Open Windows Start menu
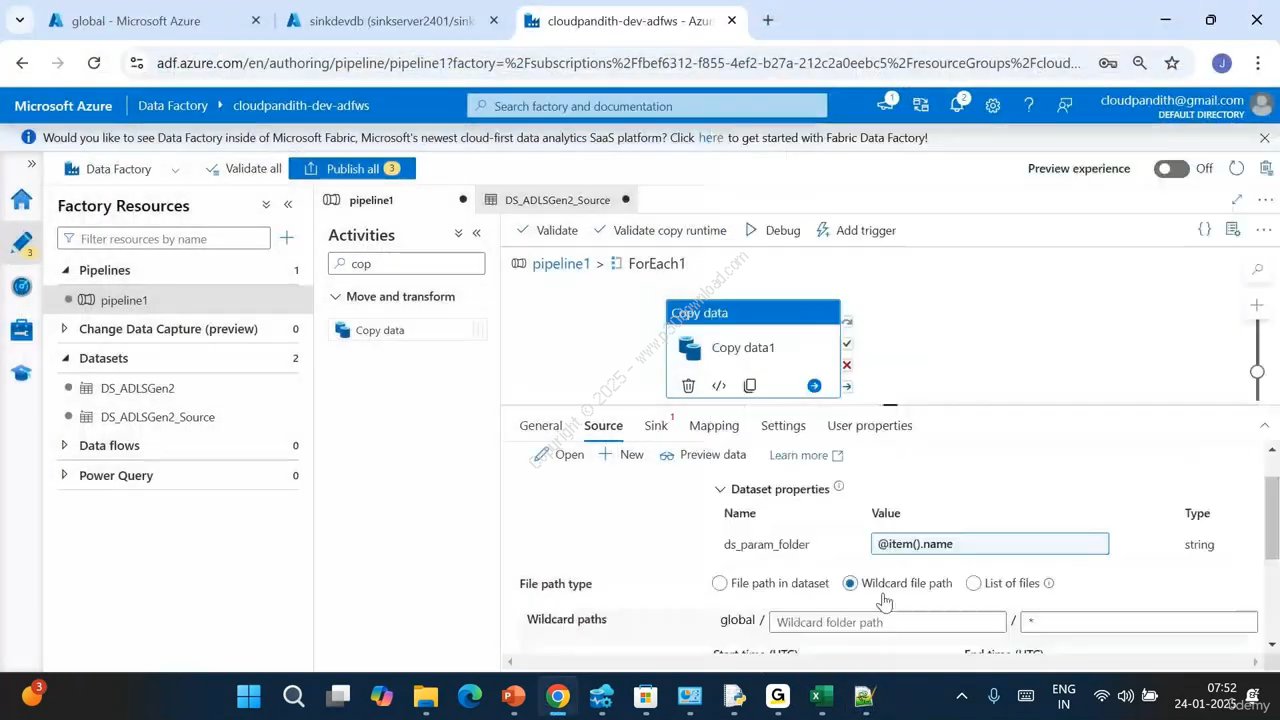Screen dimensions: 1280x720 (x=249, y=696)
